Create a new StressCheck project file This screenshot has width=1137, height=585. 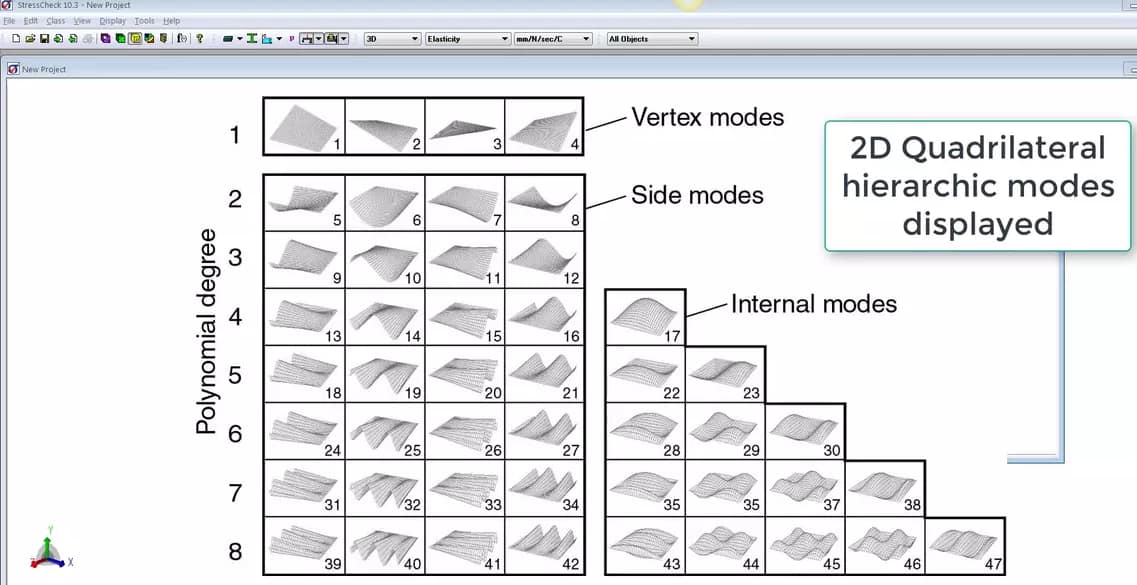16,38
